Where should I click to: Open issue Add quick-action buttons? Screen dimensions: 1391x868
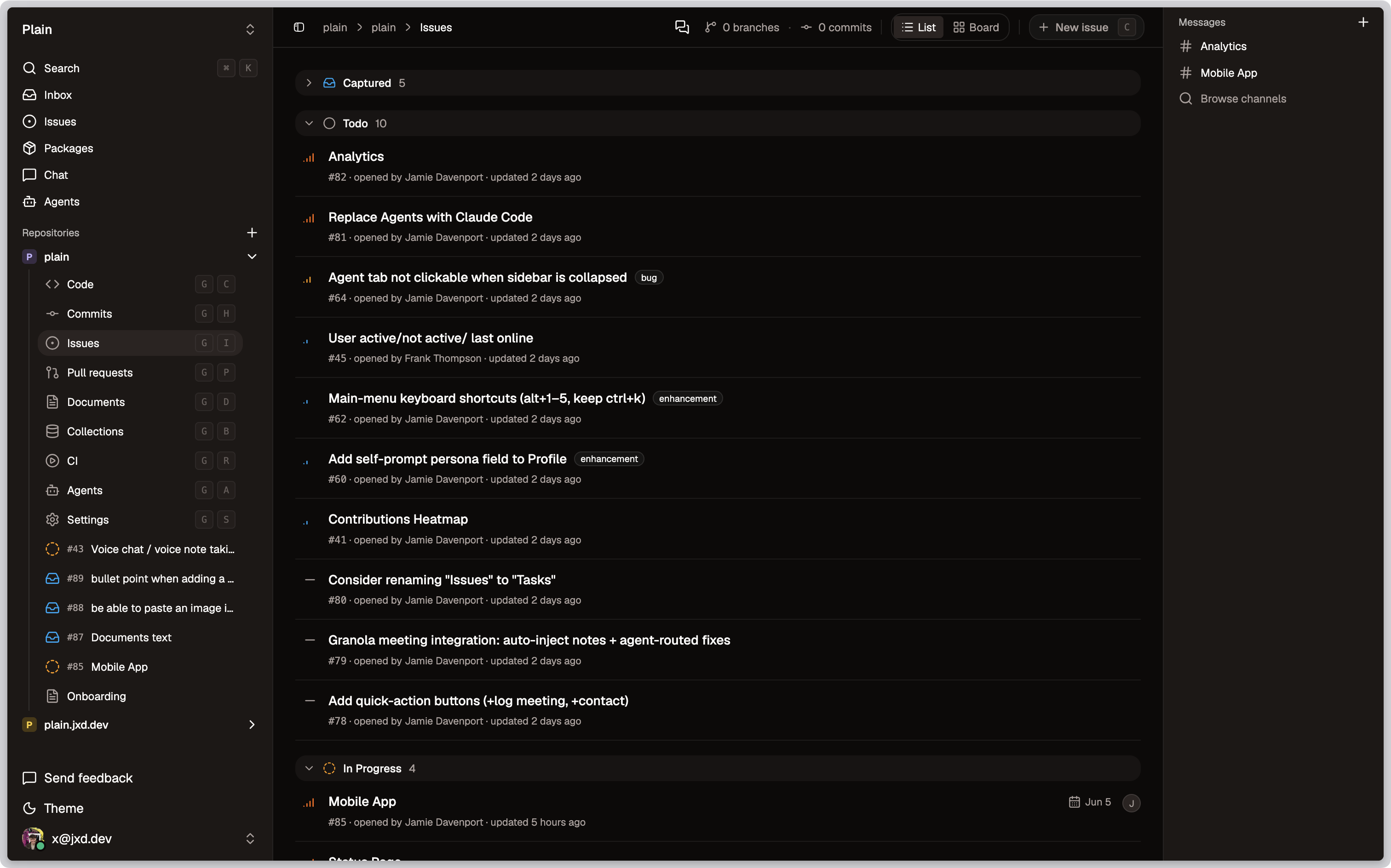[478, 702]
